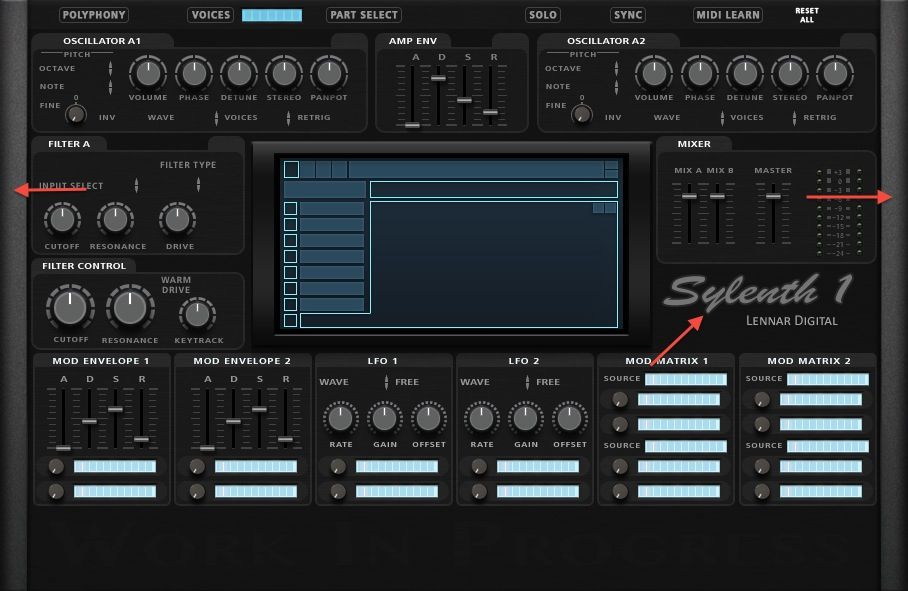Click the Amp Env Sustain slider handle
The width and height of the screenshot is (908, 591).
click(464, 100)
